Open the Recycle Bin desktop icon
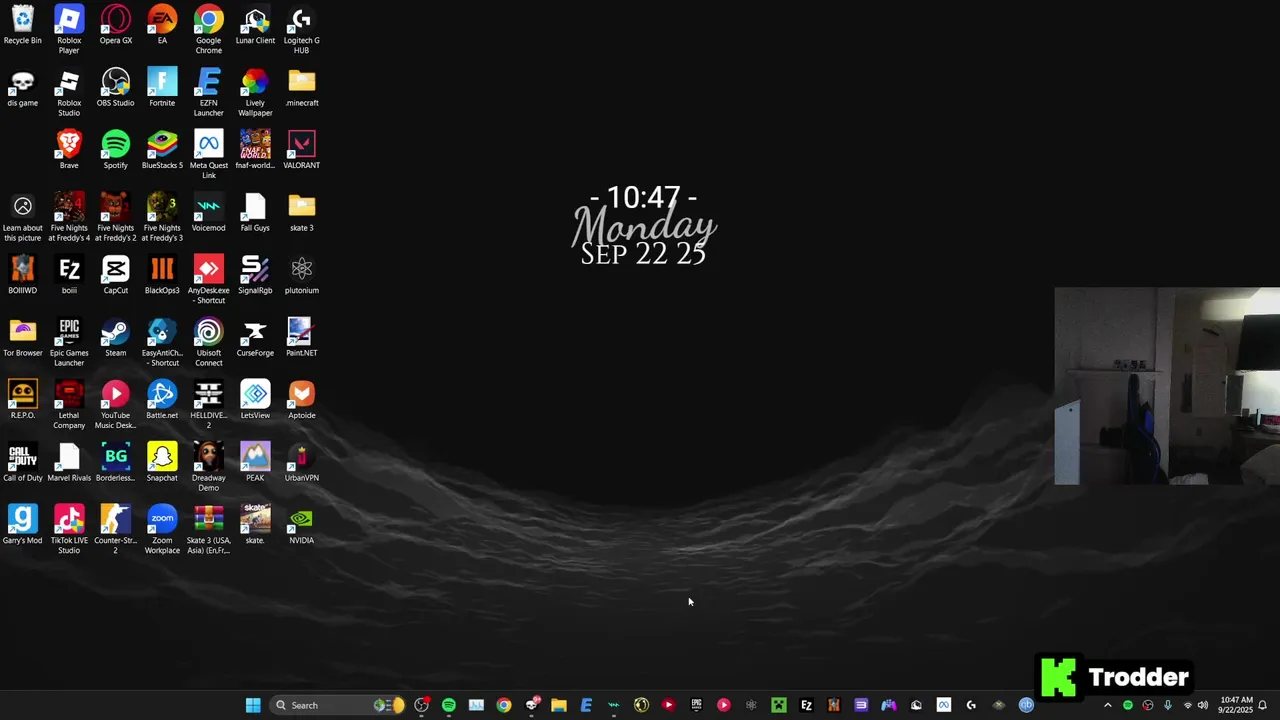The width and height of the screenshot is (1280, 720). pos(22,26)
